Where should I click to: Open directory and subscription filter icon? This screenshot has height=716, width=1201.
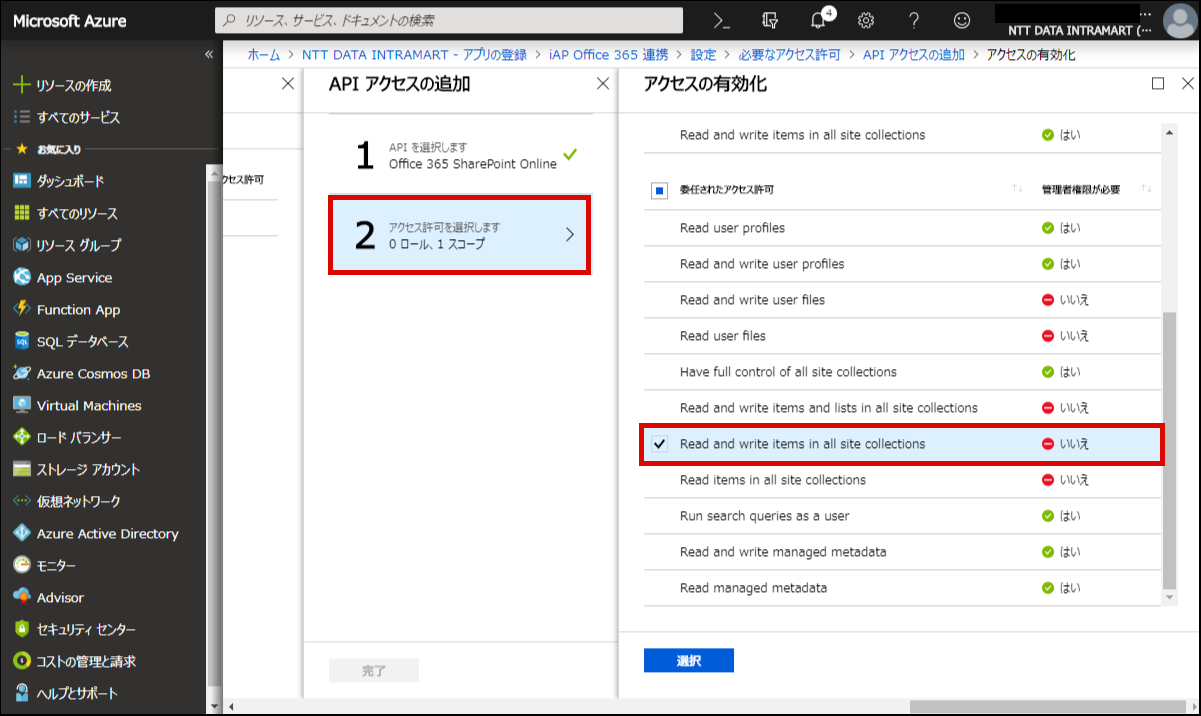point(769,20)
